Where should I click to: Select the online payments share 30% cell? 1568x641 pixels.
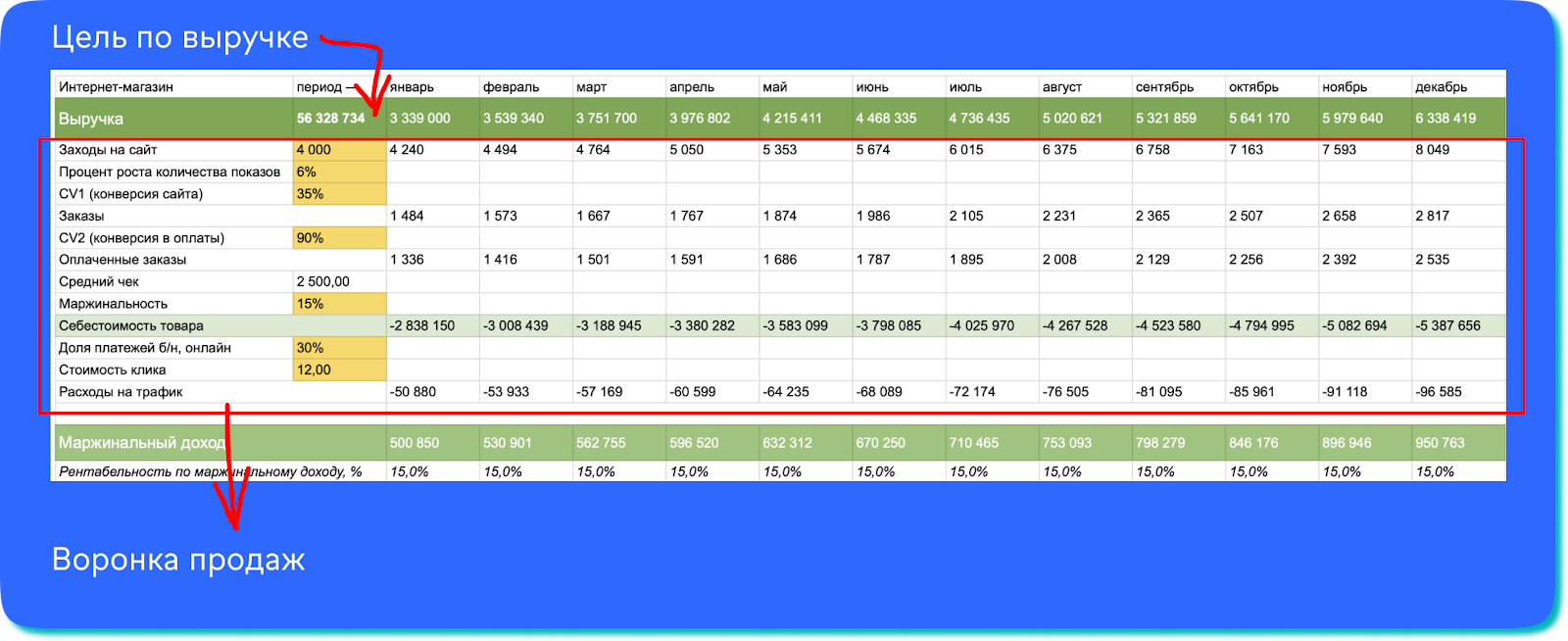pos(338,348)
